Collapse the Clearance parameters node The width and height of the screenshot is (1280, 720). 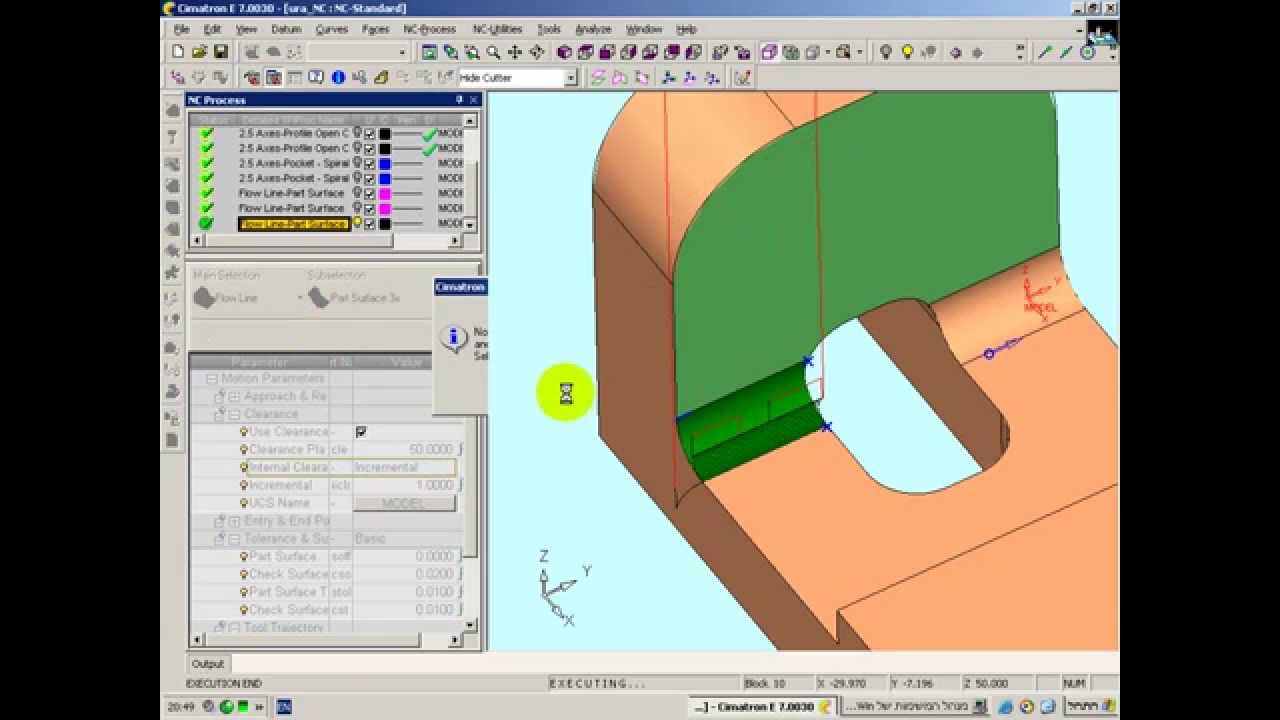pos(234,414)
